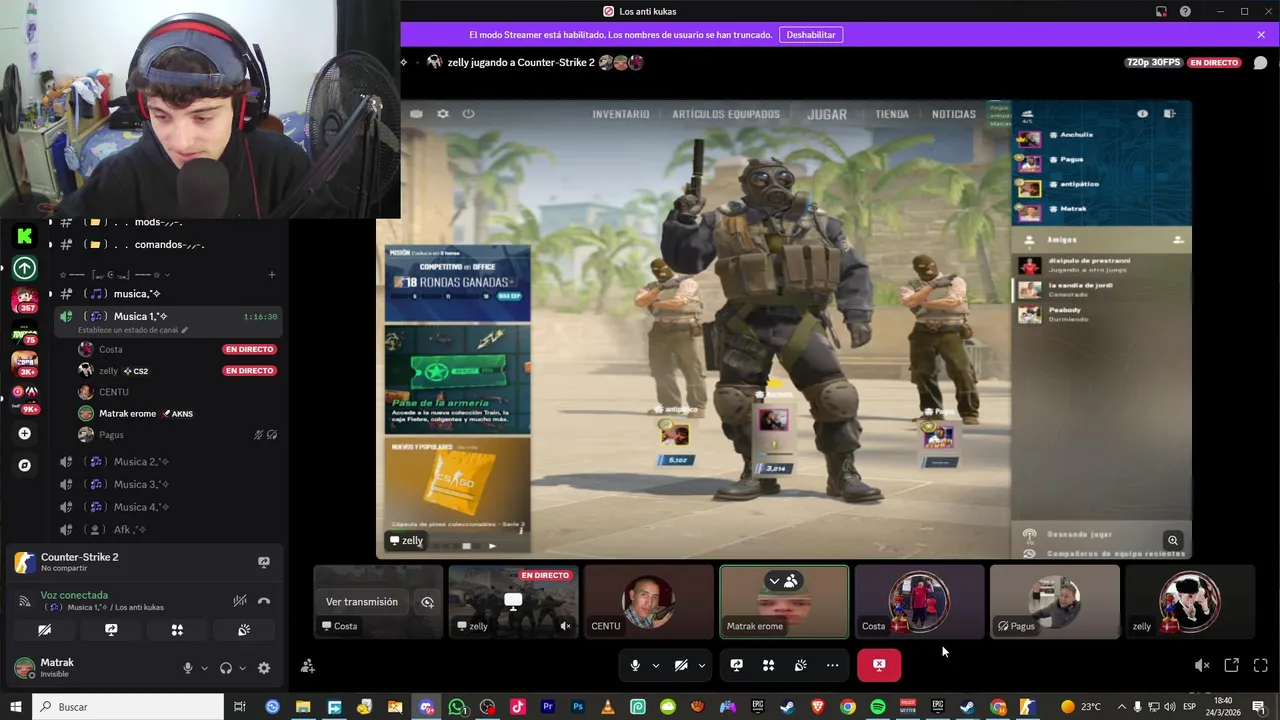Edit channel status pencil icon
1280x720 pixels.
[x=184, y=330]
